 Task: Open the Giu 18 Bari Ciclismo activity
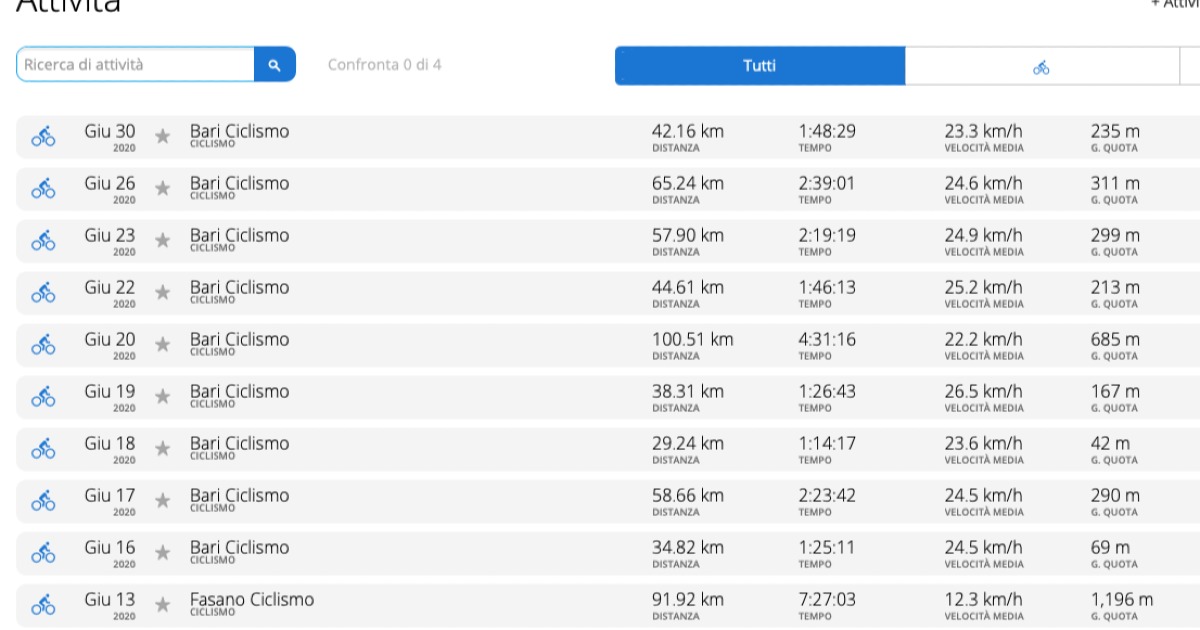[x=240, y=443]
